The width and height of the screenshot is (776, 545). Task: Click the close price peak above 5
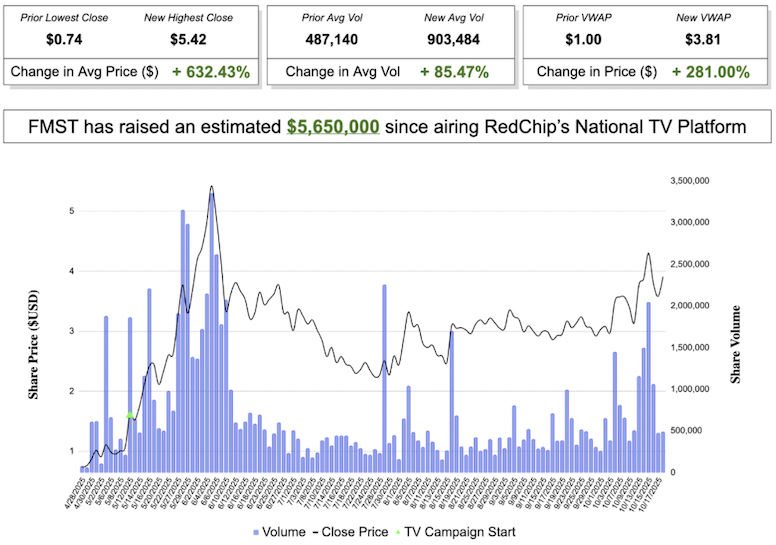211,187
